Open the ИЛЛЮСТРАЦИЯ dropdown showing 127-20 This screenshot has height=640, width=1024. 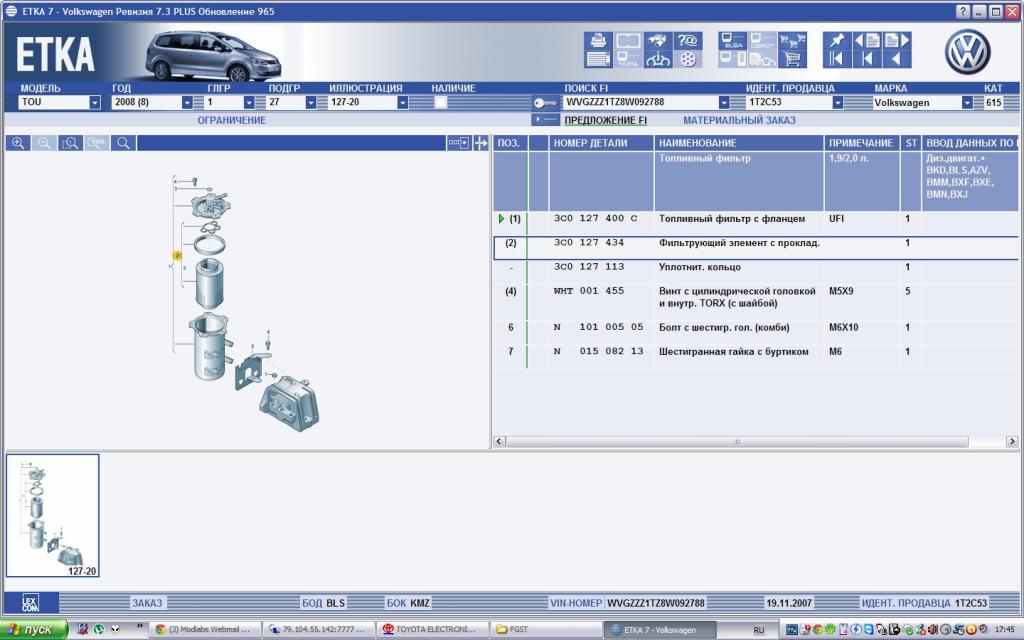click(x=403, y=103)
